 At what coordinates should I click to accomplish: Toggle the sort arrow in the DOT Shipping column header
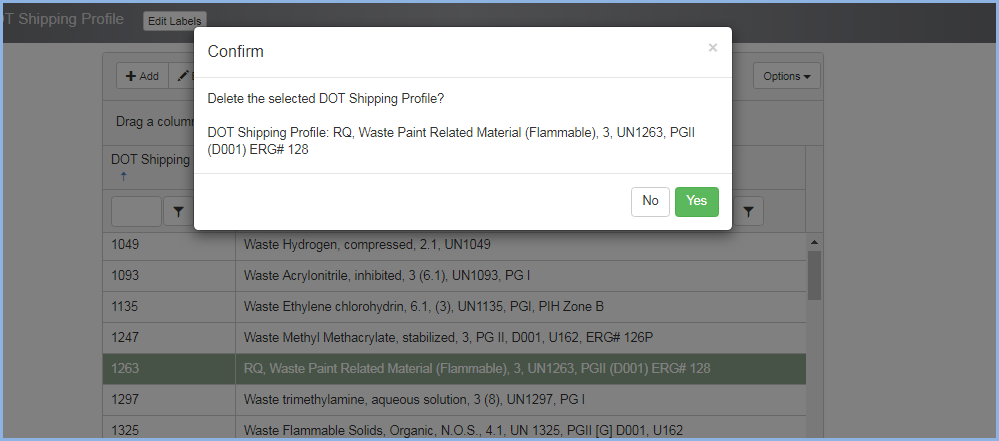pos(124,176)
